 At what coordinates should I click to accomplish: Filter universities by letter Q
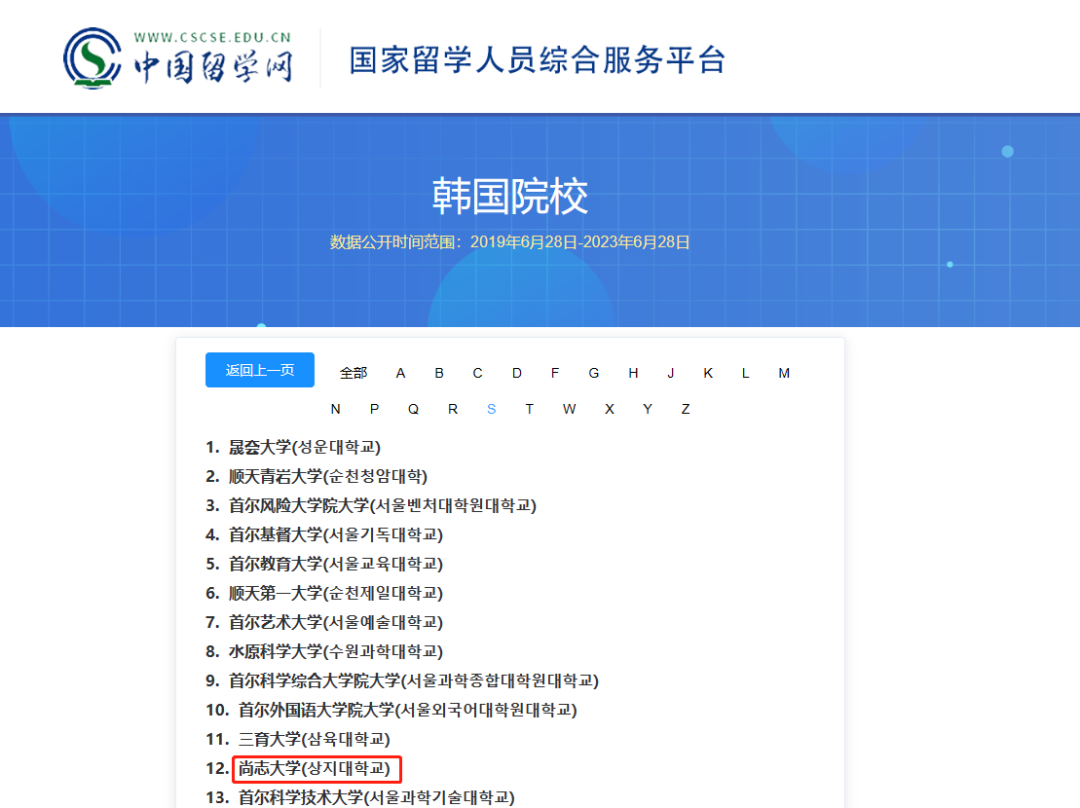coord(413,408)
